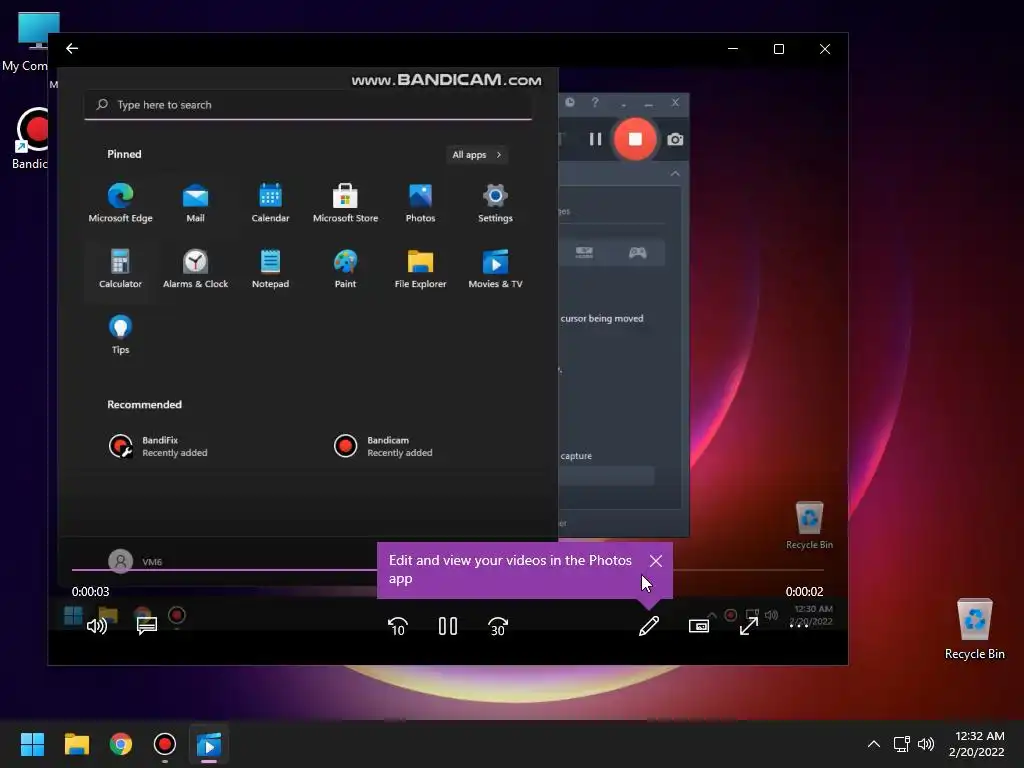Dismiss the Edit and view videos tooltip
The image size is (1024, 768).
(x=656, y=561)
